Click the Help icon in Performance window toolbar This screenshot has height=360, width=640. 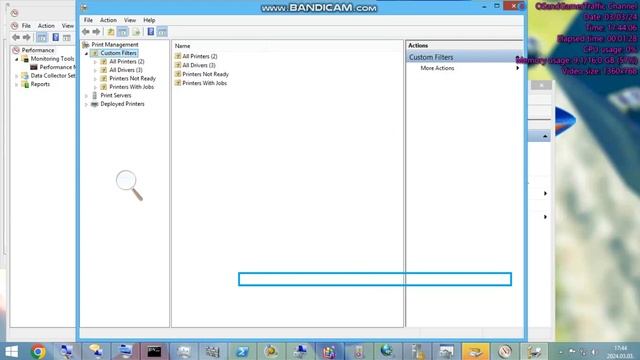tap(56, 38)
